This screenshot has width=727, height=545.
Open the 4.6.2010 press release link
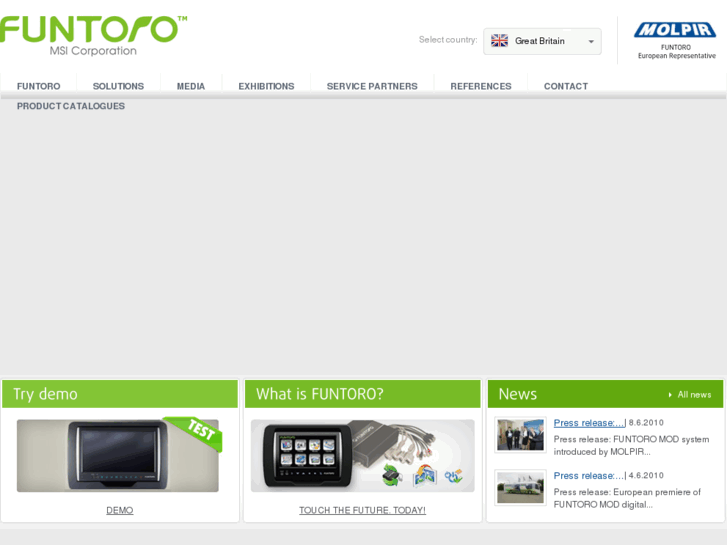(589, 475)
